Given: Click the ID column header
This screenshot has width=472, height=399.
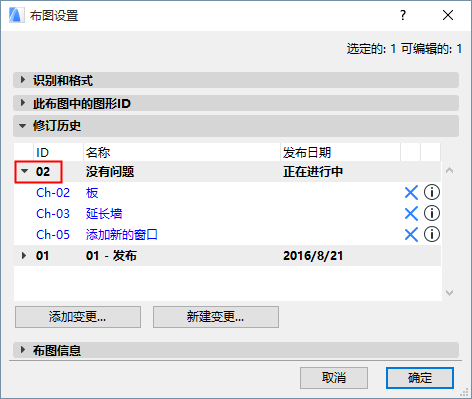Looking at the screenshot, I should [x=58, y=153].
